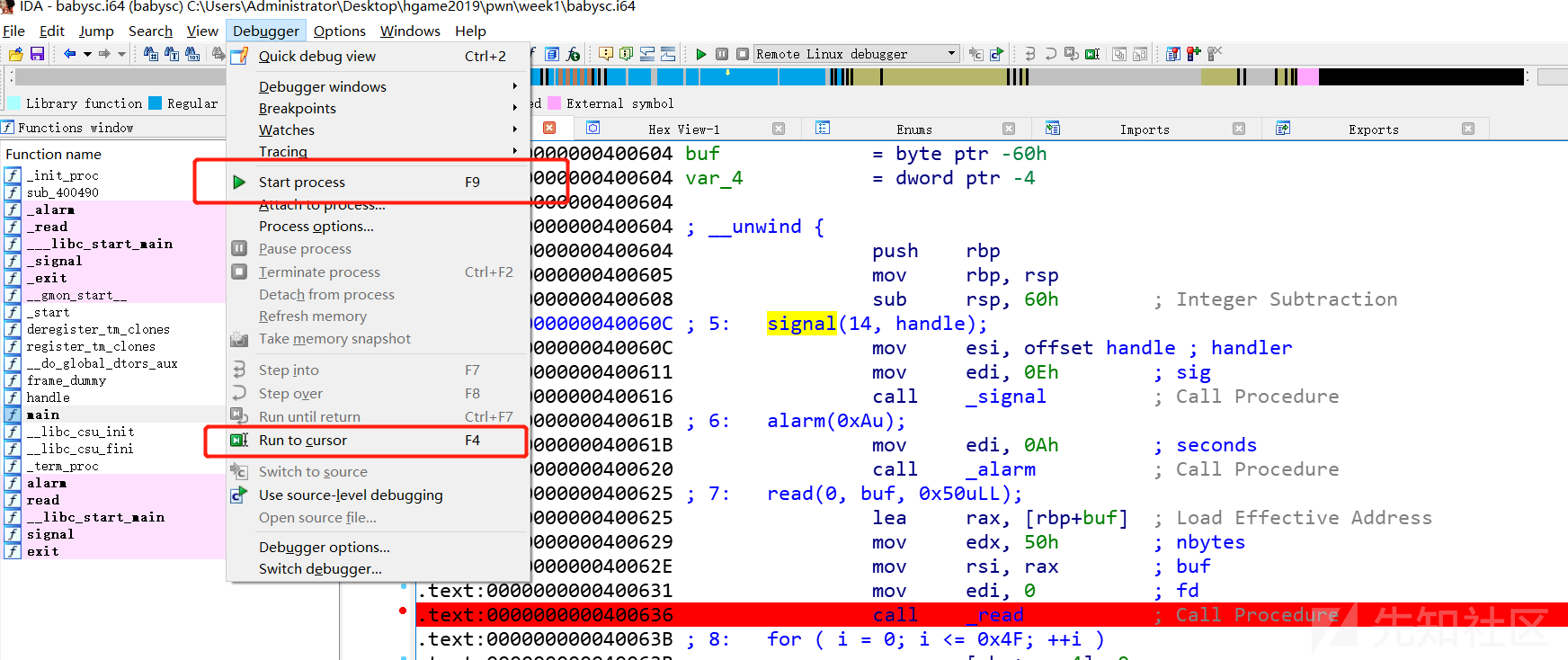The image size is (1568, 660).
Task: Select the main function in functions list
Action: point(43,415)
